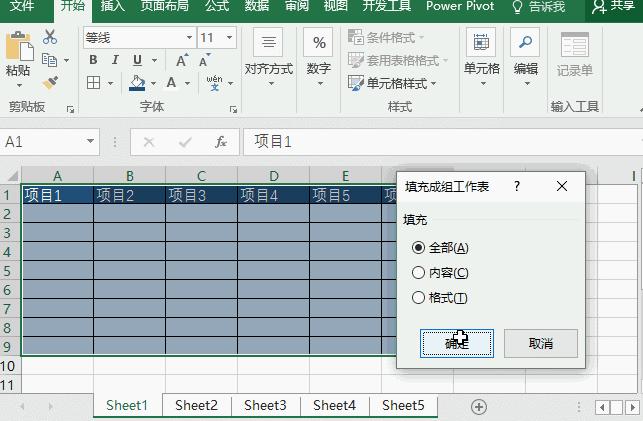Switch to the Power Pivot tab
This screenshot has height=421, width=643.
[460, 7]
